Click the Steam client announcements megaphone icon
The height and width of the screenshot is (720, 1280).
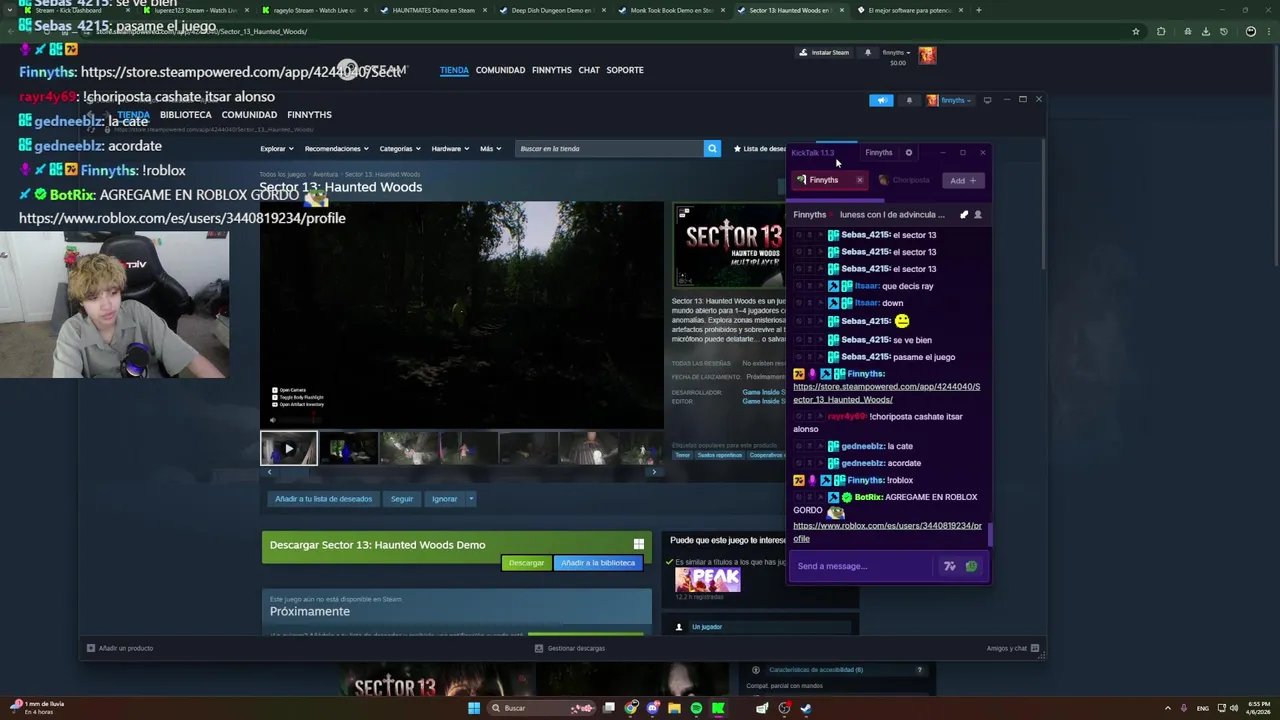881,100
